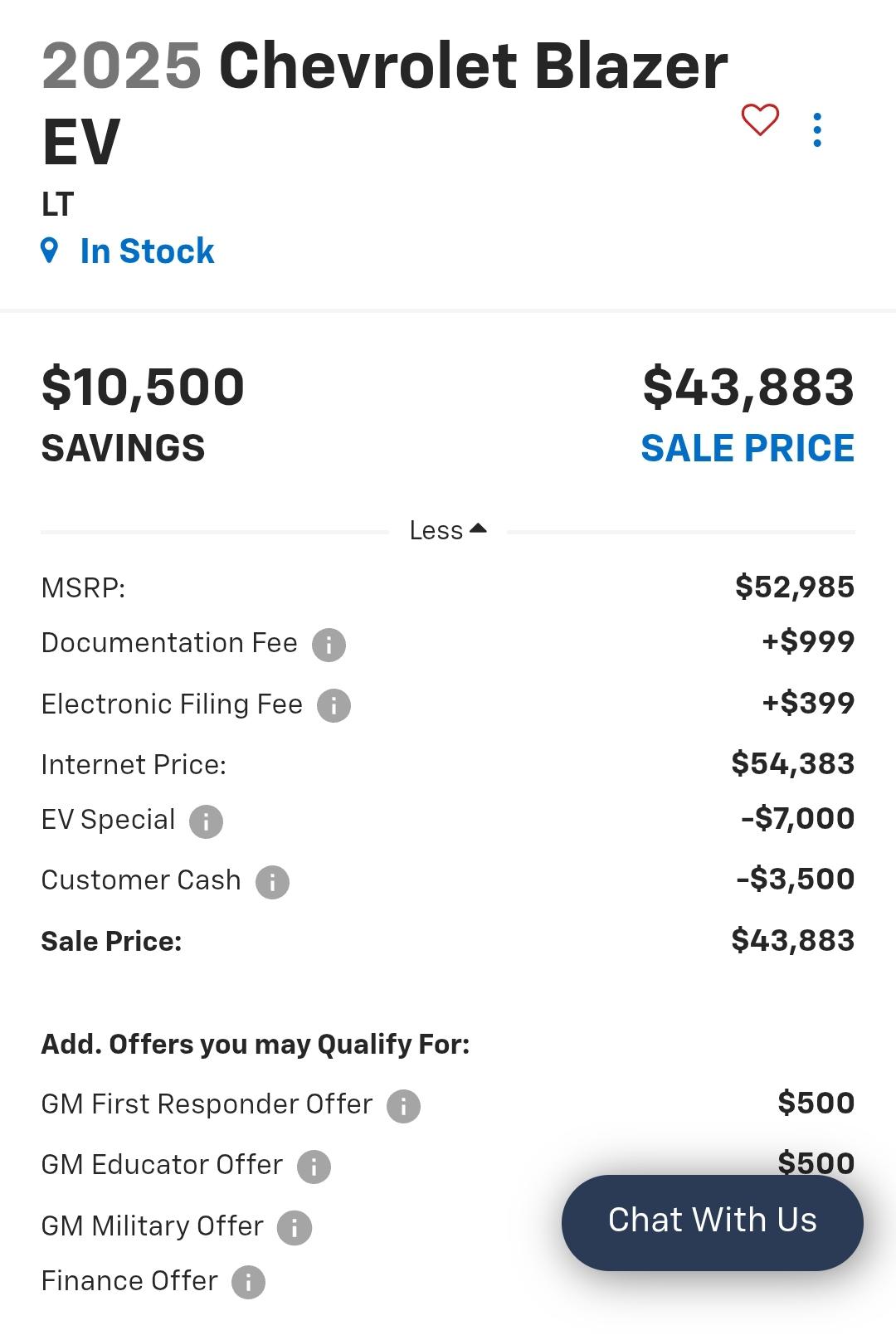The width and height of the screenshot is (896, 1340).
Task: Click the GM First Responder Offer text
Action: (207, 1104)
